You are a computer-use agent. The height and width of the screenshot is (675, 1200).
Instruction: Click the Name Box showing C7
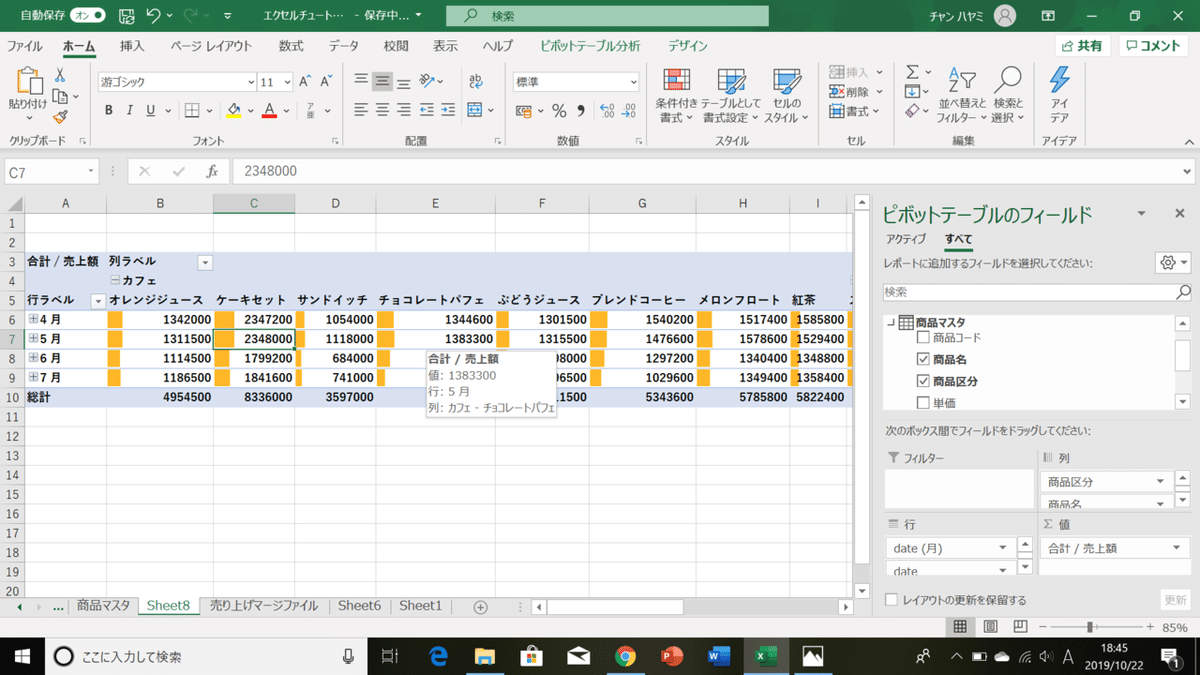[52, 172]
